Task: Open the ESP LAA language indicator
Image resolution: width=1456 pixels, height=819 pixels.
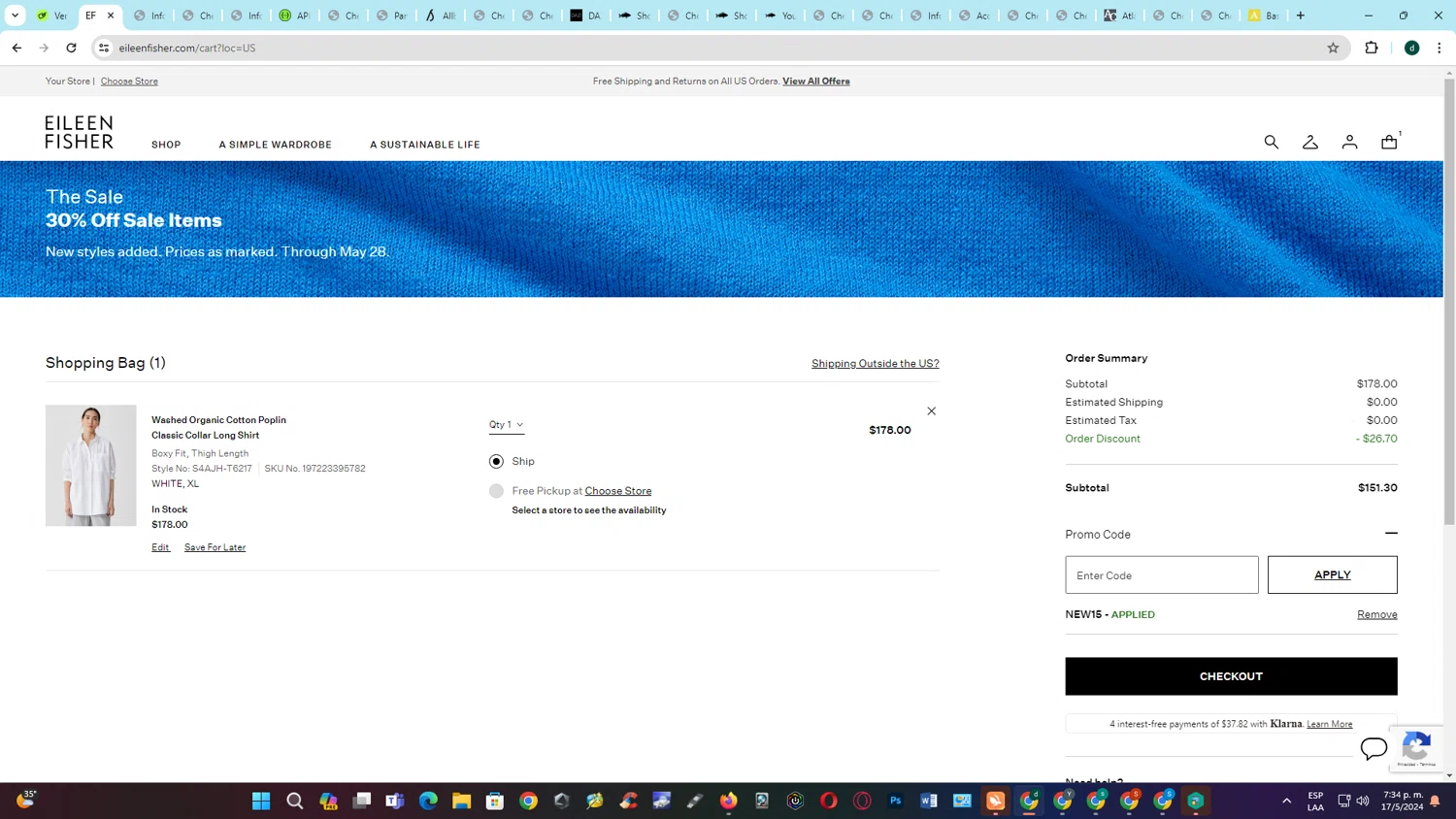Action: [1315, 801]
